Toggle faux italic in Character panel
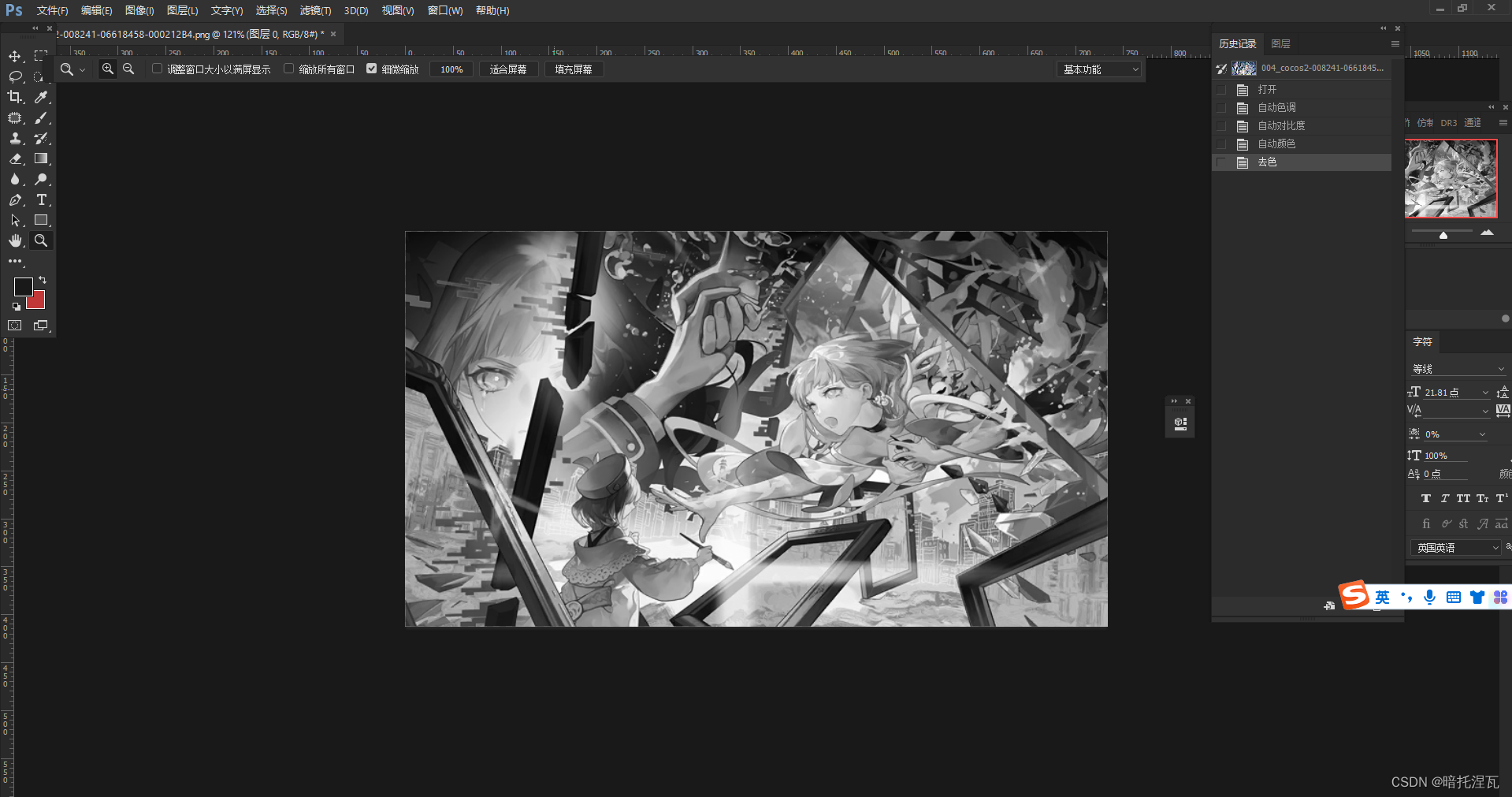The image size is (1512, 797). coord(1444,498)
